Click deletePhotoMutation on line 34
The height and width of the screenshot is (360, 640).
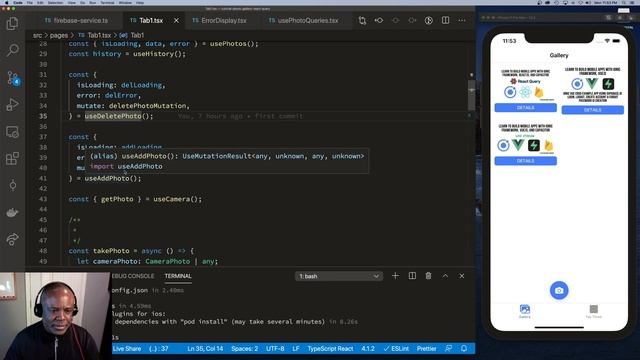click(147, 106)
